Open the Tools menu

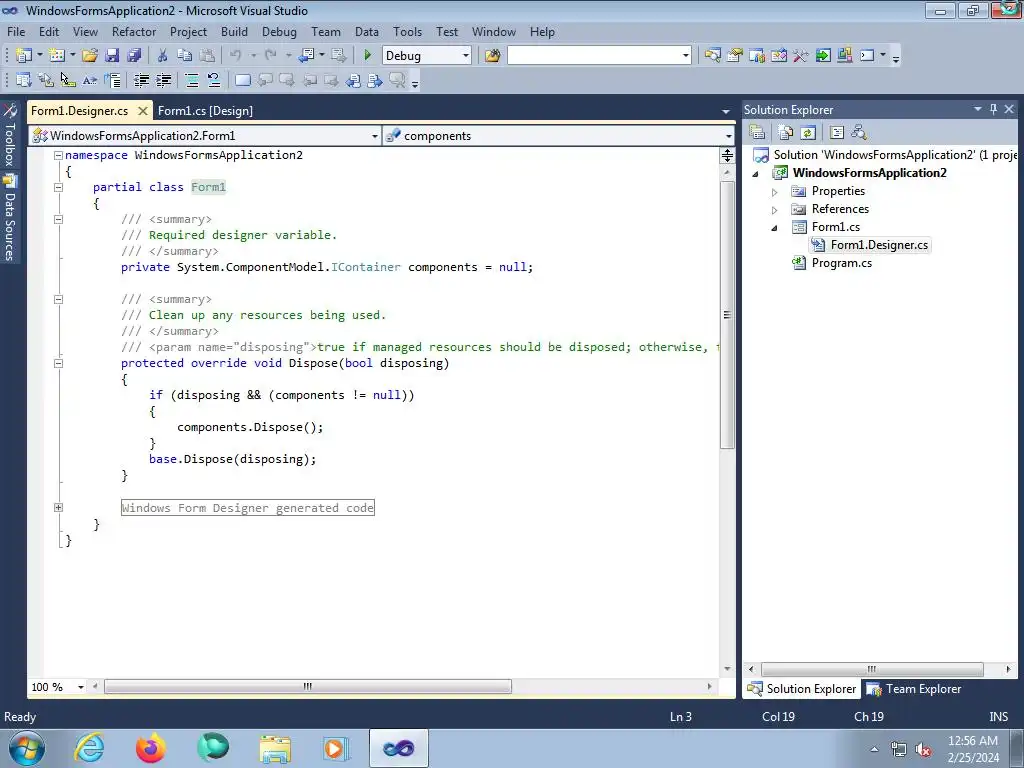coord(408,31)
